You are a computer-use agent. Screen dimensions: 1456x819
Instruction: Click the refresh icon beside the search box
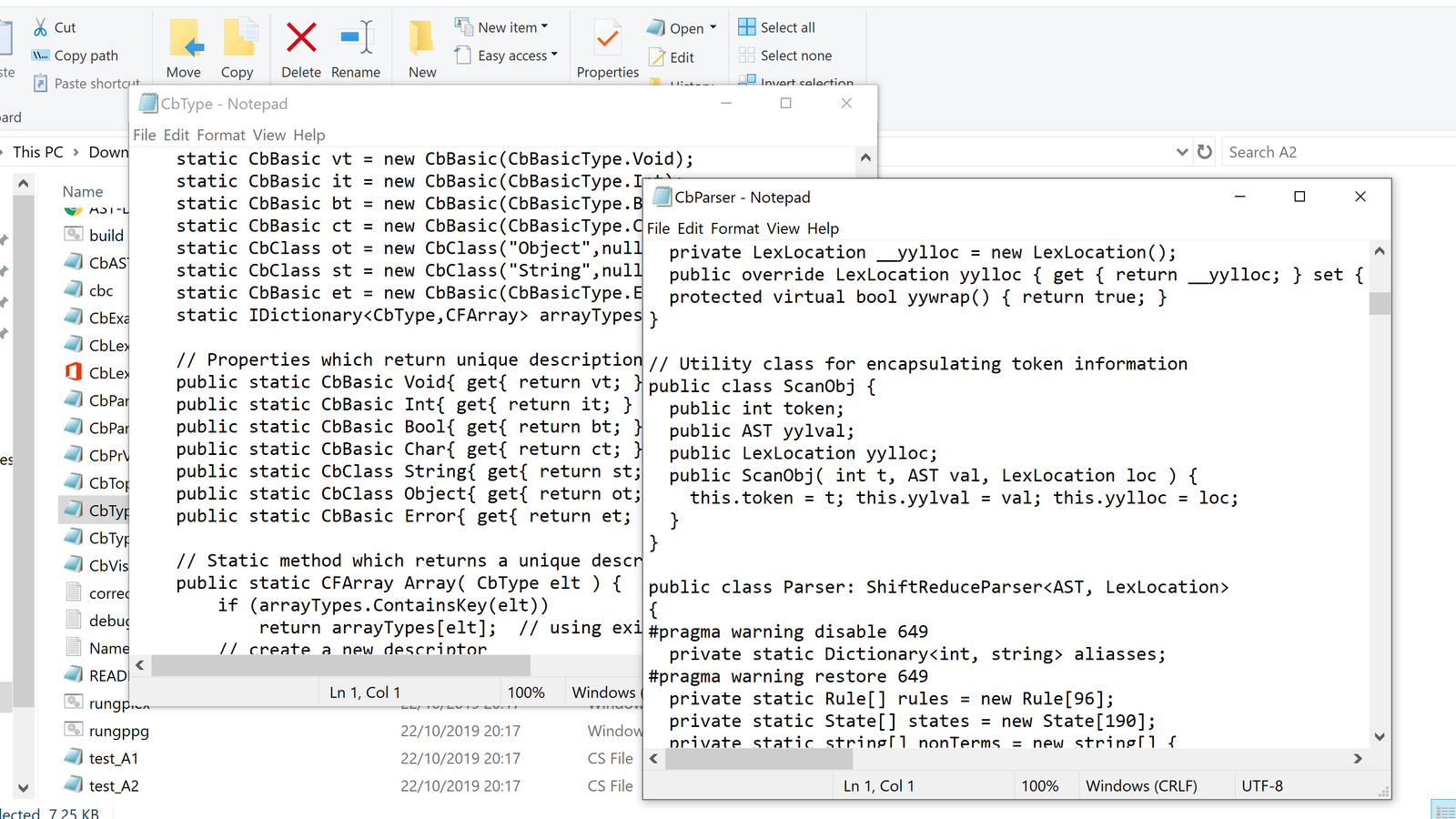(x=1204, y=152)
